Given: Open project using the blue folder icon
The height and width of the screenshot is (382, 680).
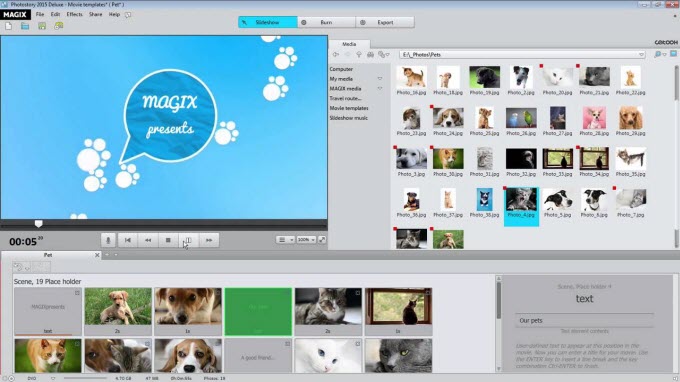Looking at the screenshot, I should coord(25,26).
